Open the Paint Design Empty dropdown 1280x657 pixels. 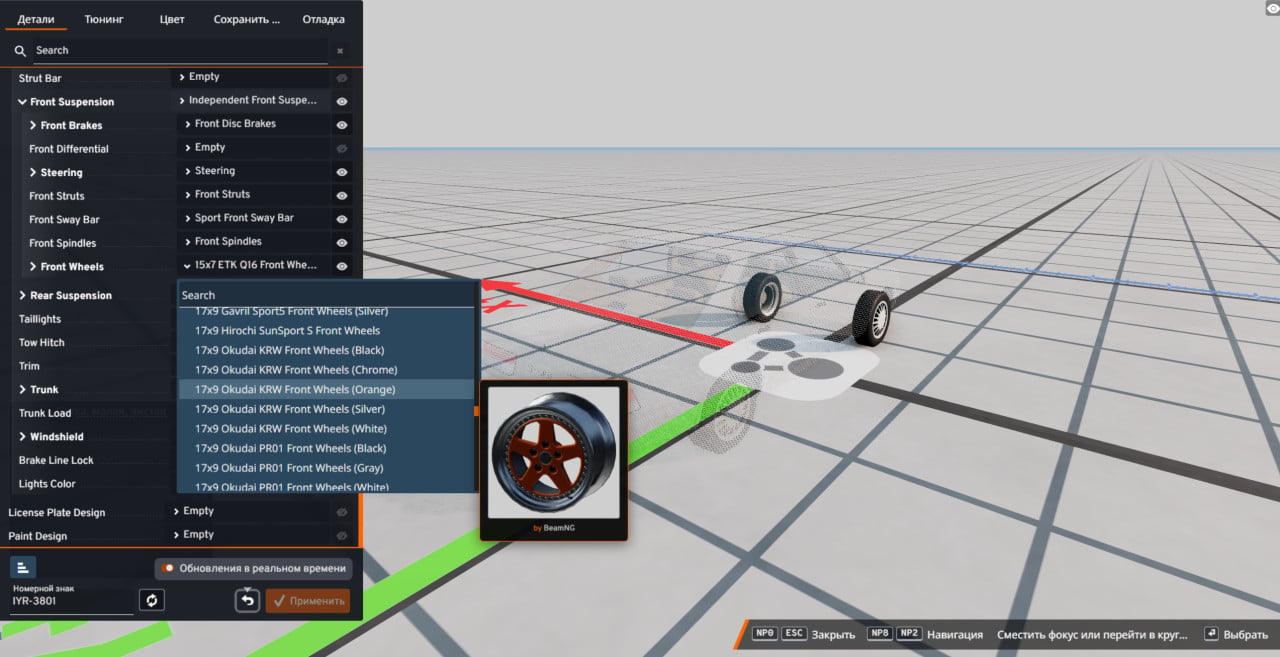coord(247,535)
